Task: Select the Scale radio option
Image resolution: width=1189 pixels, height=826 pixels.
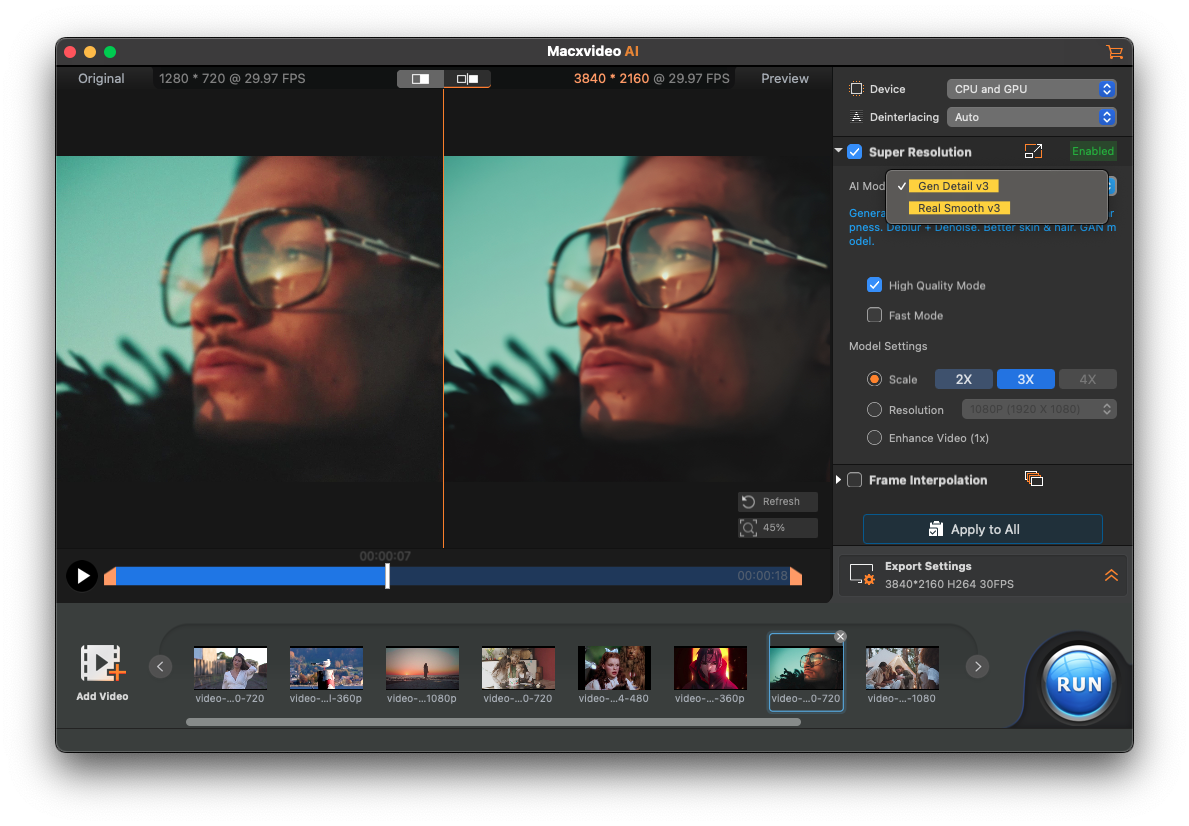Action: click(874, 378)
